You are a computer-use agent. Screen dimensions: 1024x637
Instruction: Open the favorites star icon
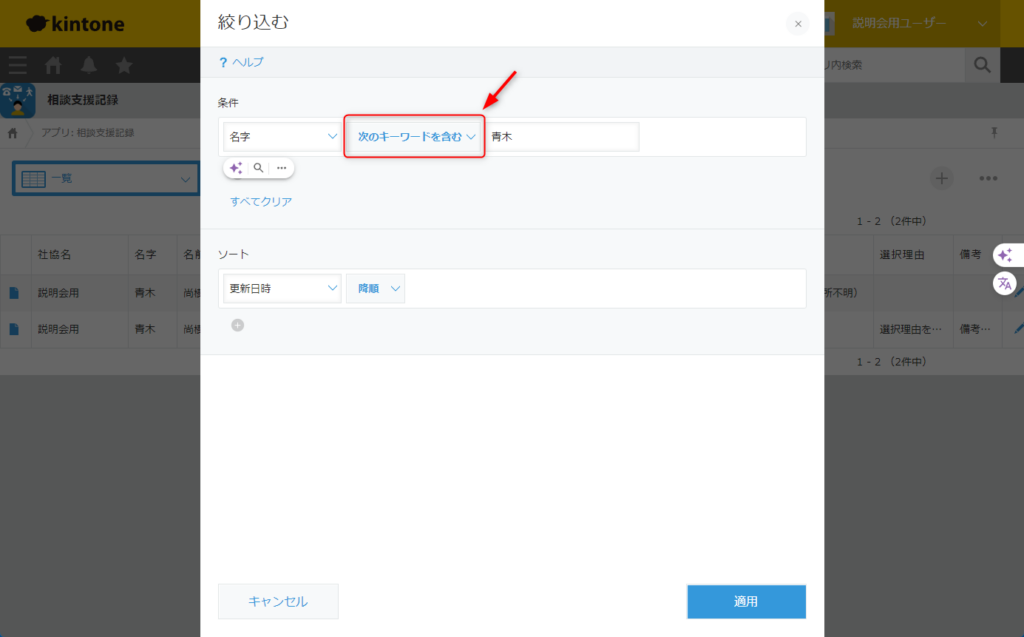124,65
